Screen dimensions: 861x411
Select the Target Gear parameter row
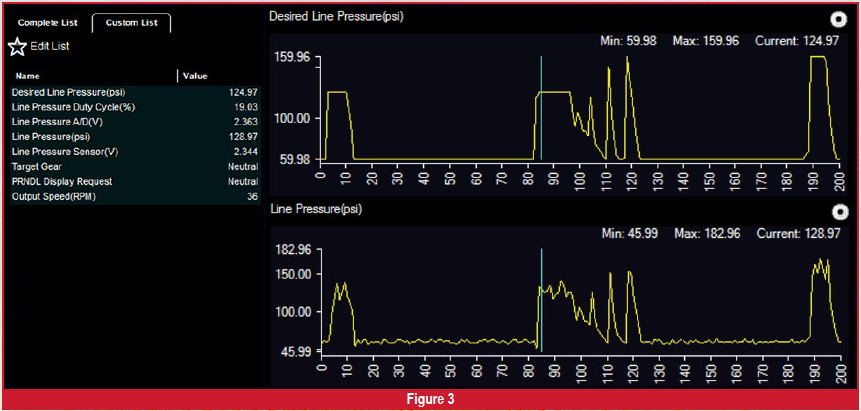[134, 167]
